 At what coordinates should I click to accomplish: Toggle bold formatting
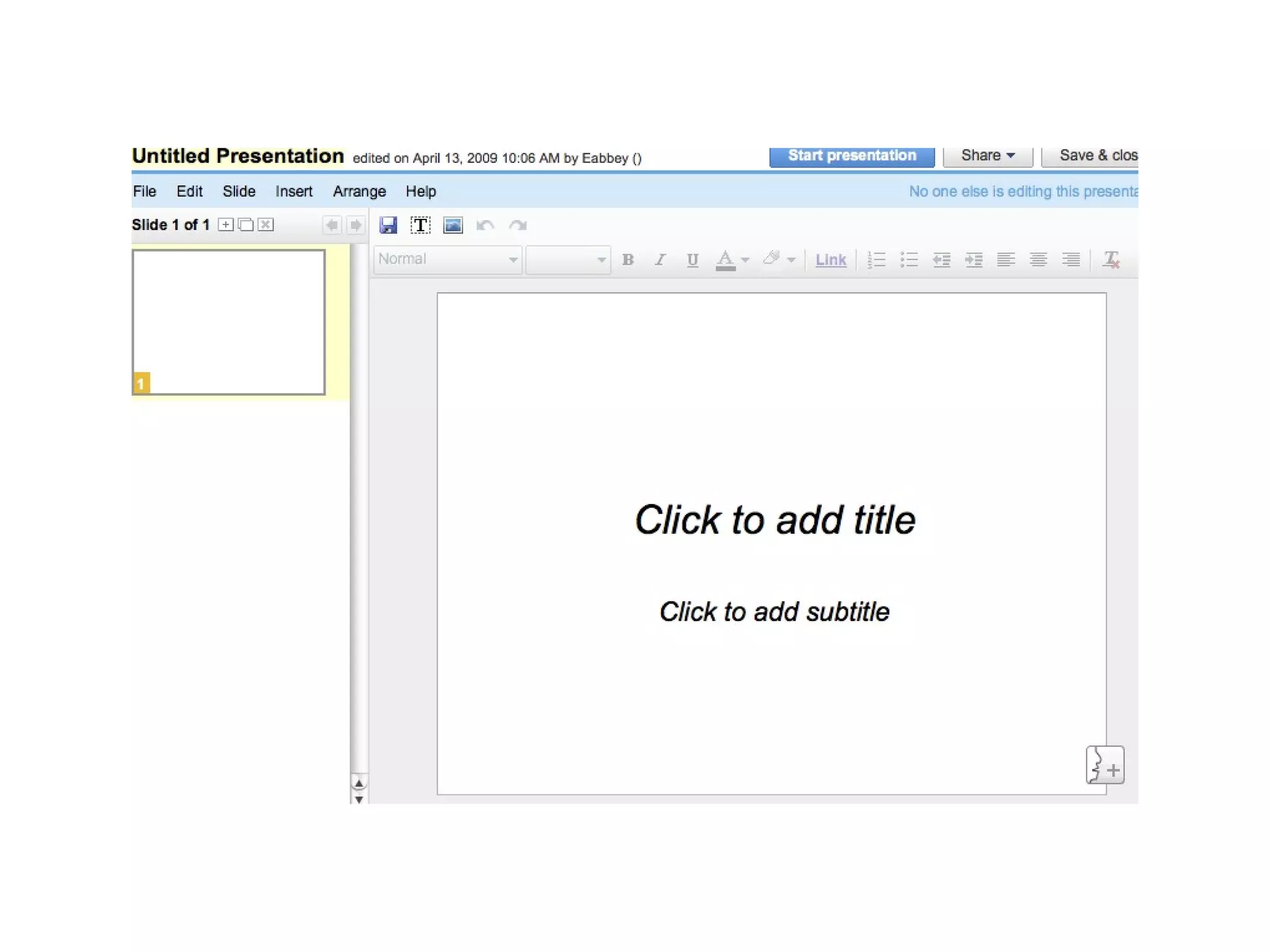628,260
